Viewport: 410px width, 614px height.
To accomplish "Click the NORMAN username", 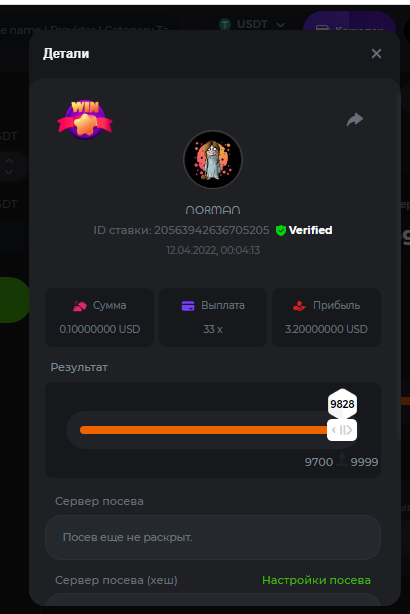I will coord(213,210).
